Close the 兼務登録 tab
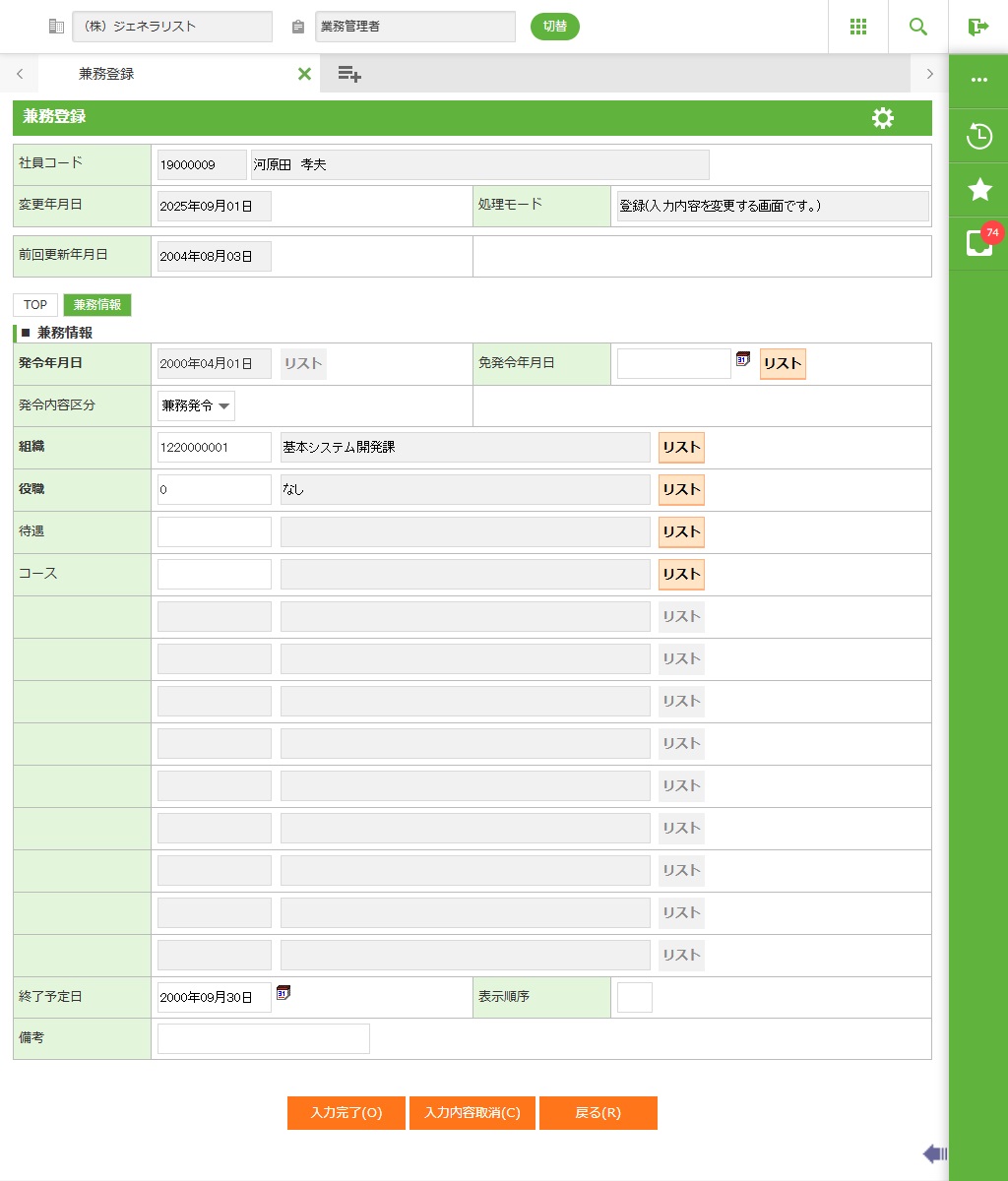Image resolution: width=1008 pixels, height=1181 pixels. pyautogui.click(x=304, y=74)
